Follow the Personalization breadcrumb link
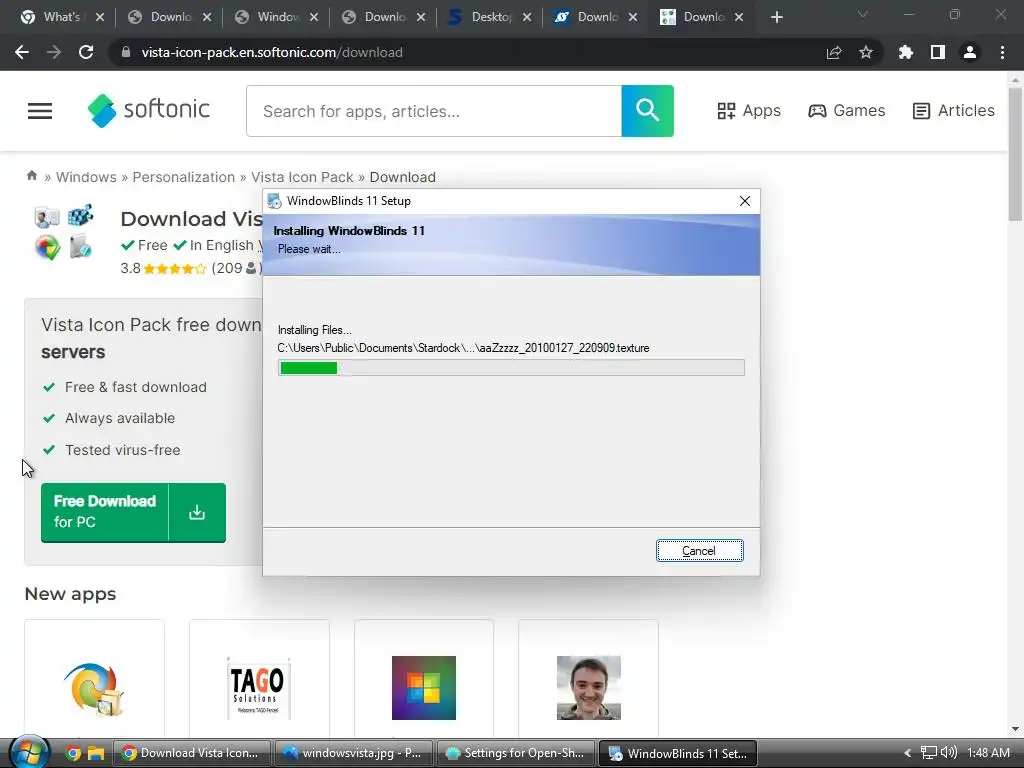This screenshot has width=1024, height=768. pos(184,177)
